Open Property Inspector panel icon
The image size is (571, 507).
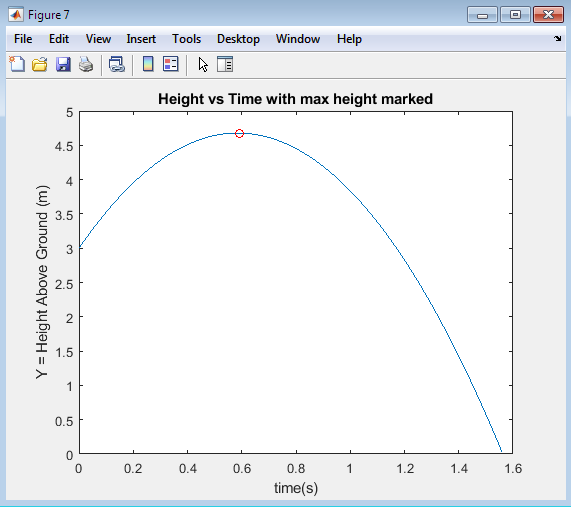(x=225, y=64)
